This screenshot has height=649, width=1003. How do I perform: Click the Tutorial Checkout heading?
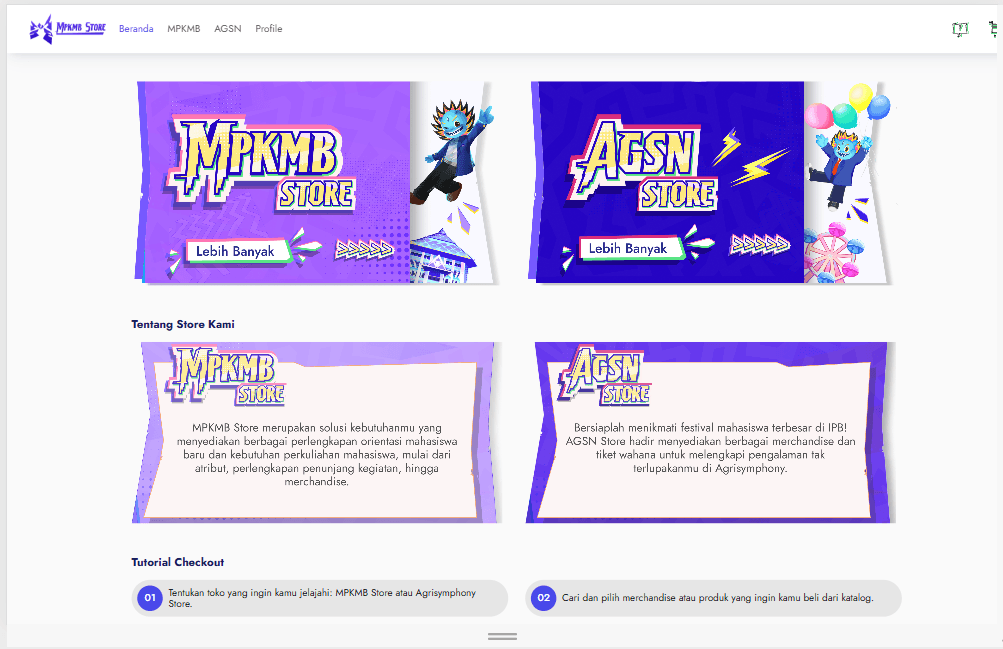178,562
